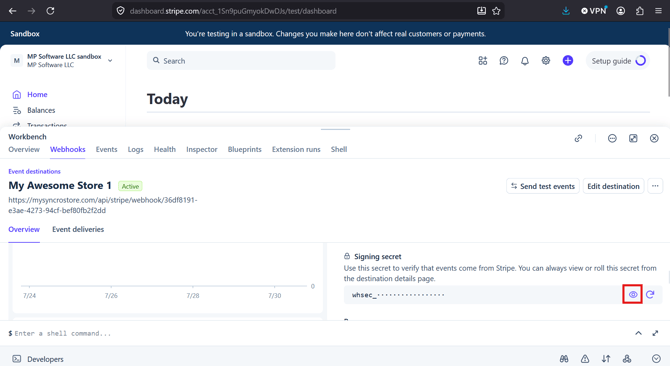
Task: Open the more options ellipsis menu
Action: point(655,186)
